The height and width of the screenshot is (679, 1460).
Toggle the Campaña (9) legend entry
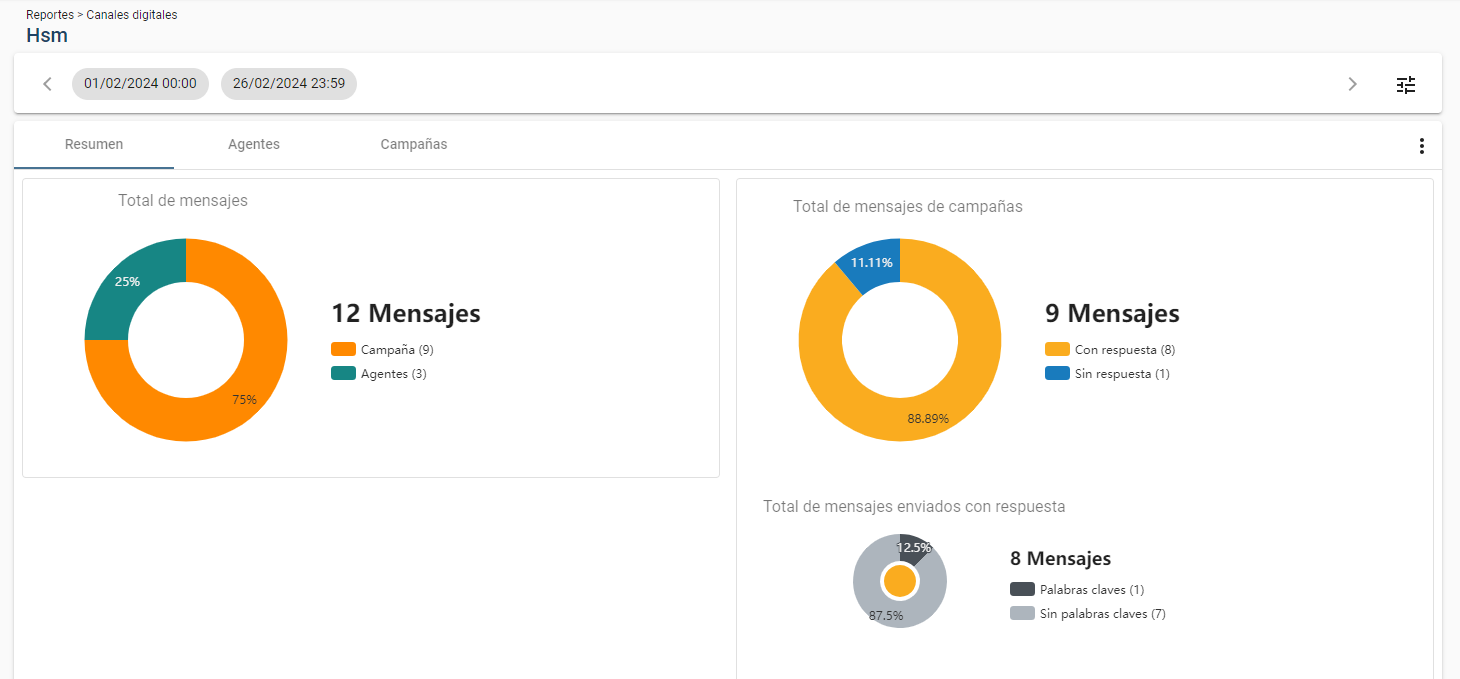(383, 350)
